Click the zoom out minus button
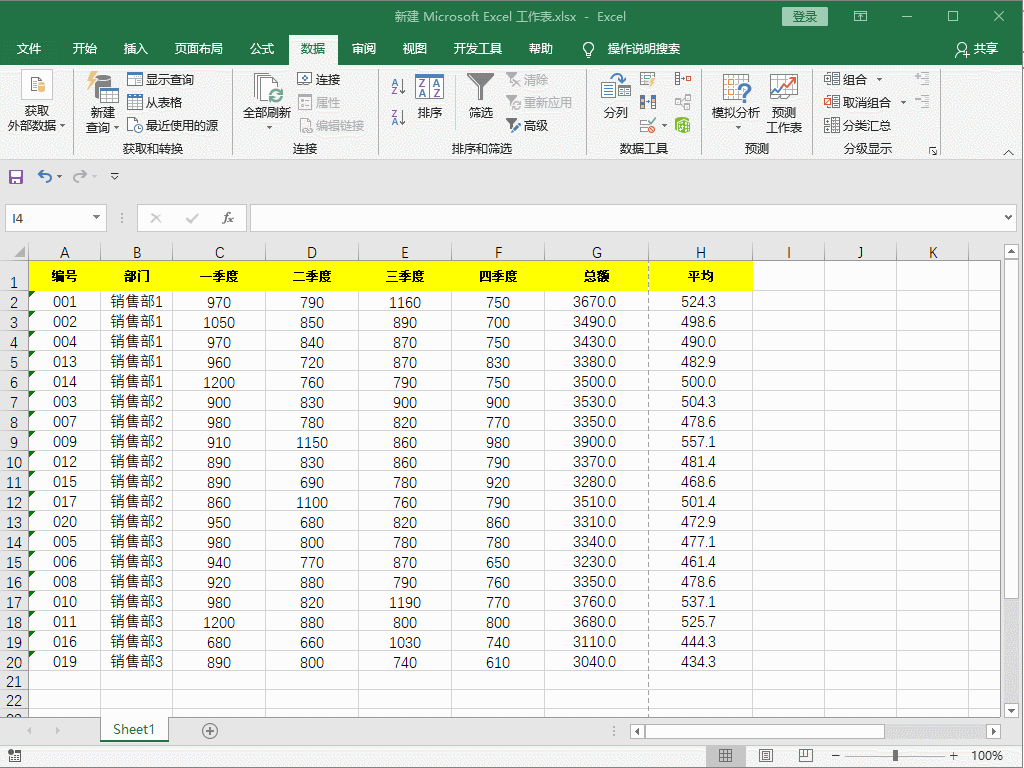This screenshot has width=1024, height=768. [835, 756]
